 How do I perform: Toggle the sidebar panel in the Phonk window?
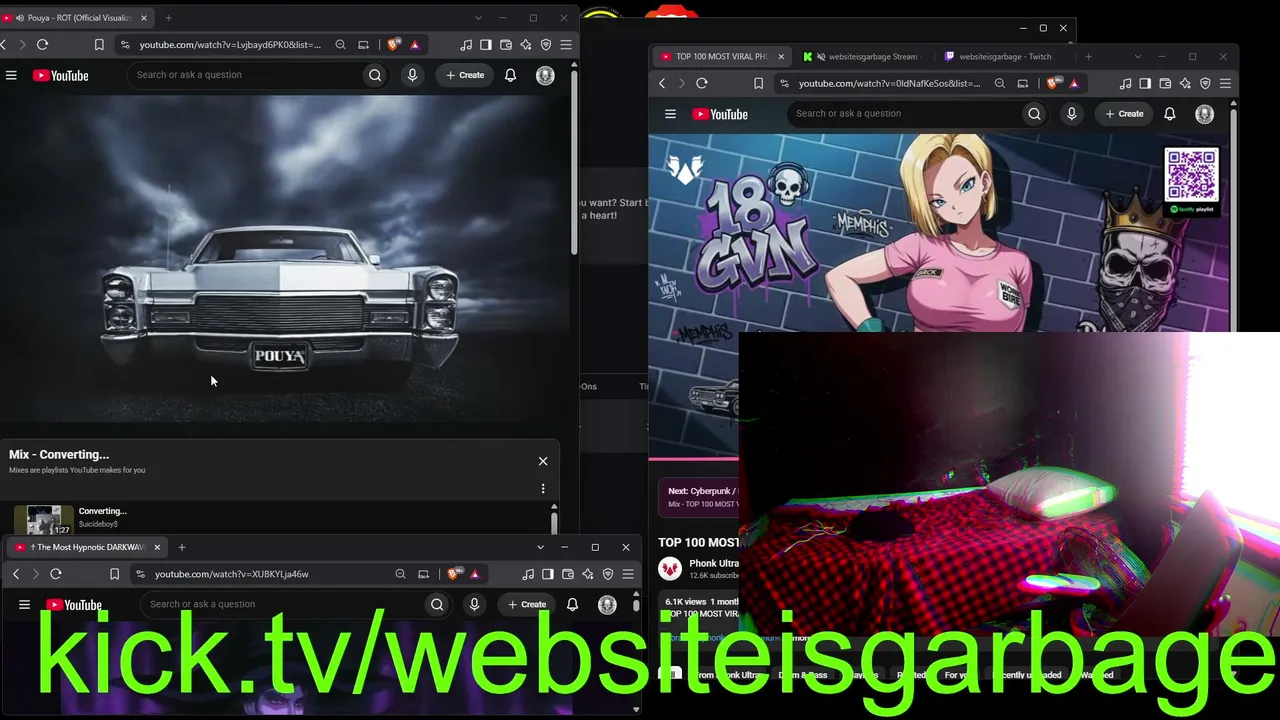coord(1145,83)
